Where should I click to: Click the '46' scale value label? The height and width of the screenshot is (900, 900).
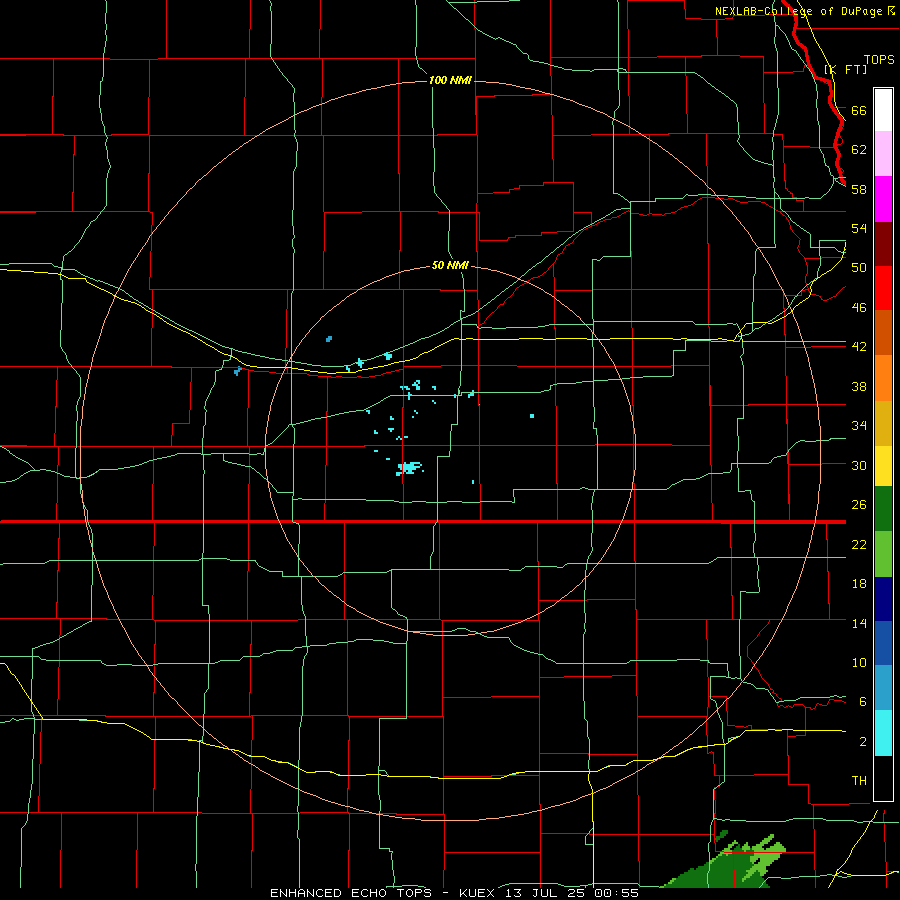(859, 307)
